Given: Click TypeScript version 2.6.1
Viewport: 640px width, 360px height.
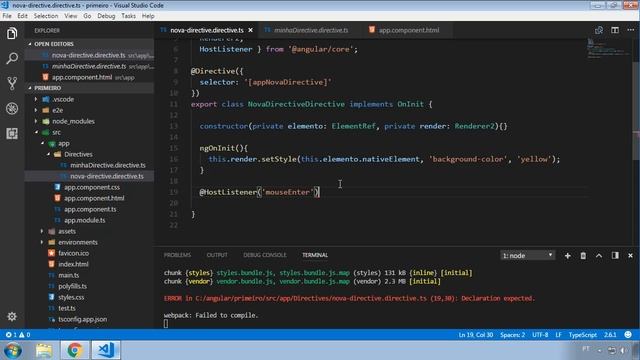Looking at the screenshot, I should tap(610, 335).
